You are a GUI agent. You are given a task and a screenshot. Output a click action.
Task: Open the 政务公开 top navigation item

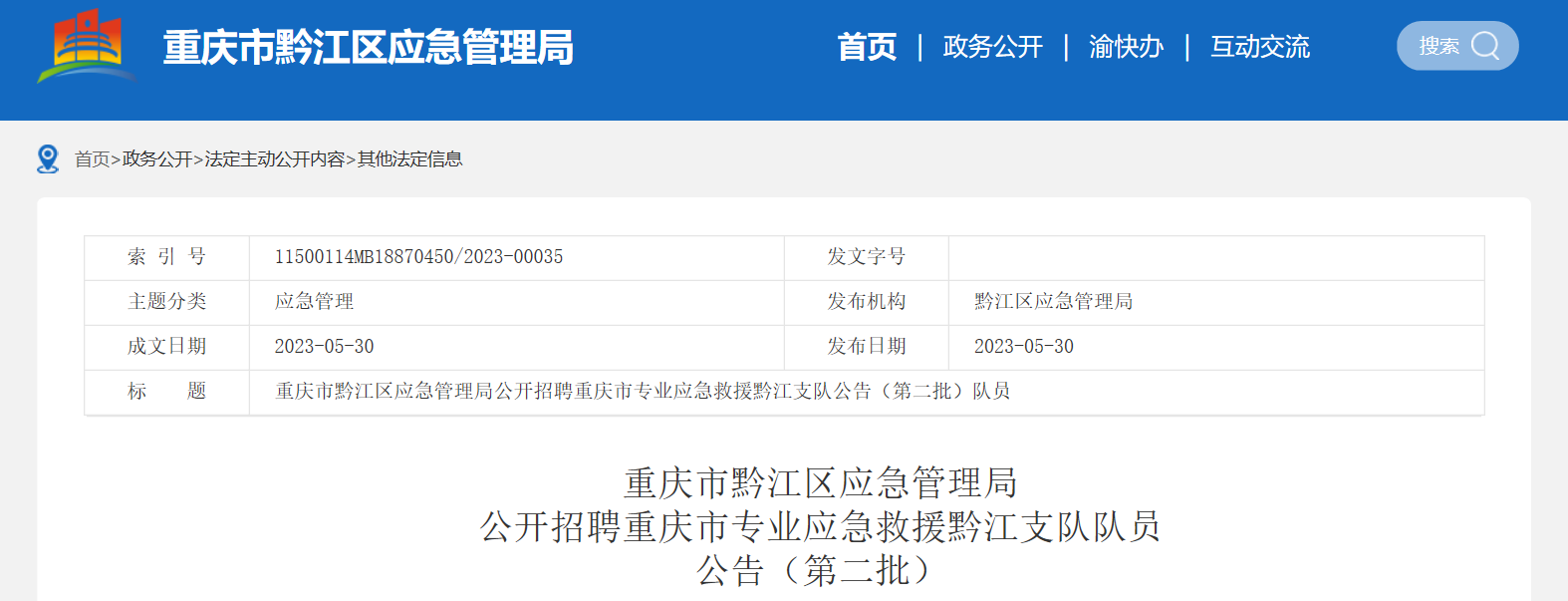(992, 47)
